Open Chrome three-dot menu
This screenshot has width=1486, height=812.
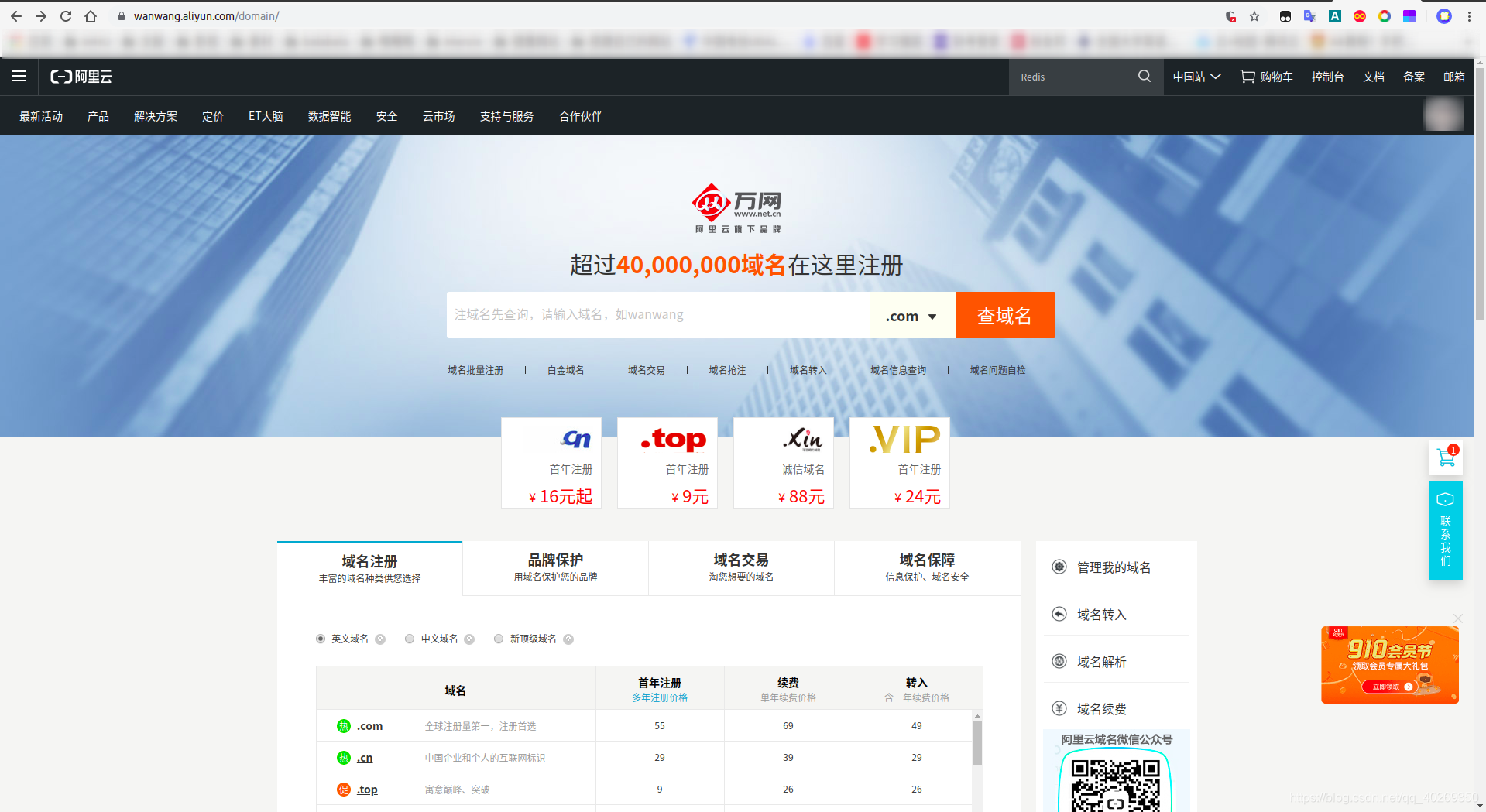point(1469,16)
